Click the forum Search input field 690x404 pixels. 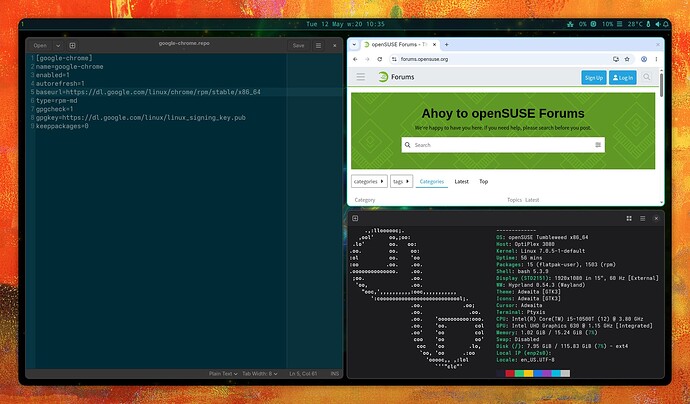click(503, 145)
